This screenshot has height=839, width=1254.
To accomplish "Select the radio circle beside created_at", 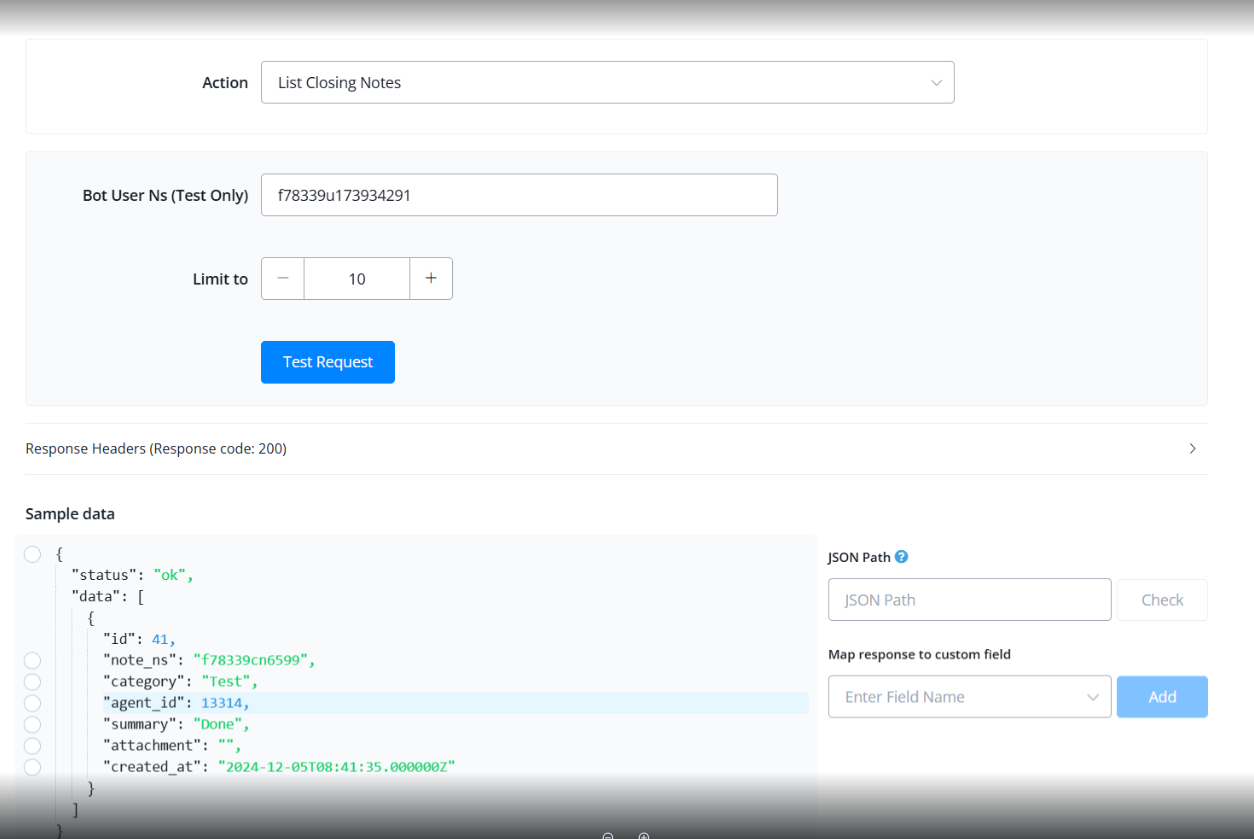I will coord(32,767).
